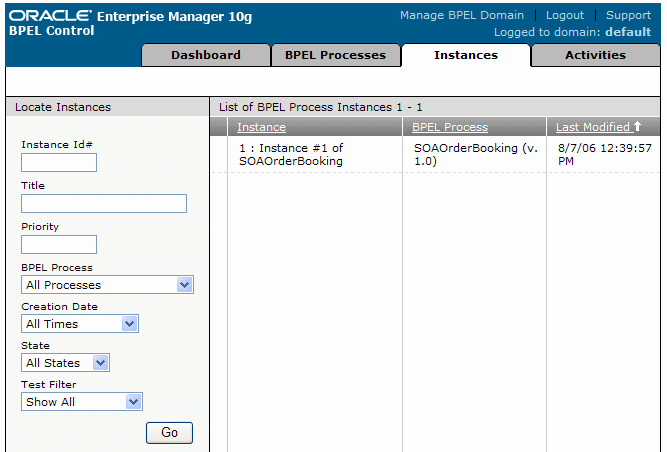
Task: Sort by the Last Modified column header
Action: 593,127
